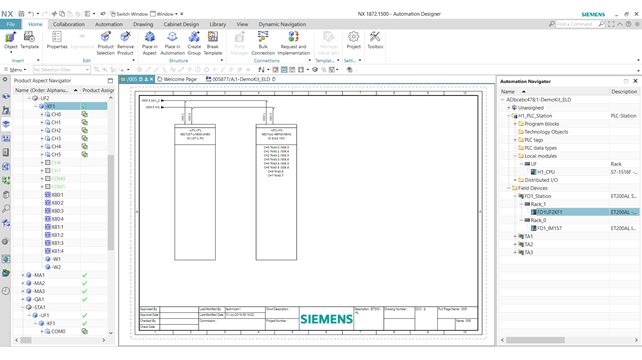
Task: Click the Remove Product icon
Action: click(125, 37)
